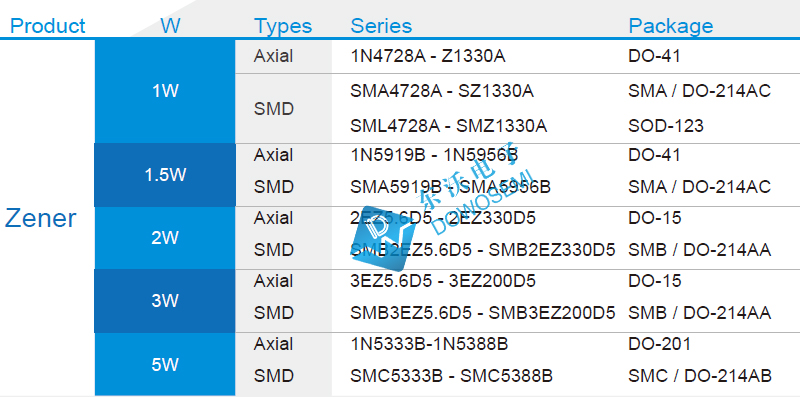This screenshot has width=800, height=397.
Task: Click the SOD-123 package entry
Action: click(666, 126)
